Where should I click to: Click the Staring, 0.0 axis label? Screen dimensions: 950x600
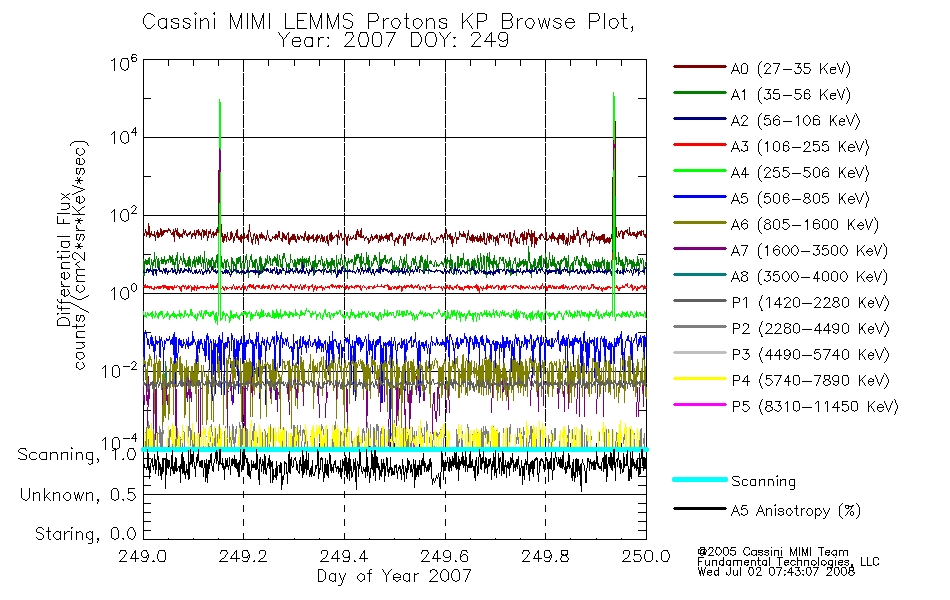[85, 534]
